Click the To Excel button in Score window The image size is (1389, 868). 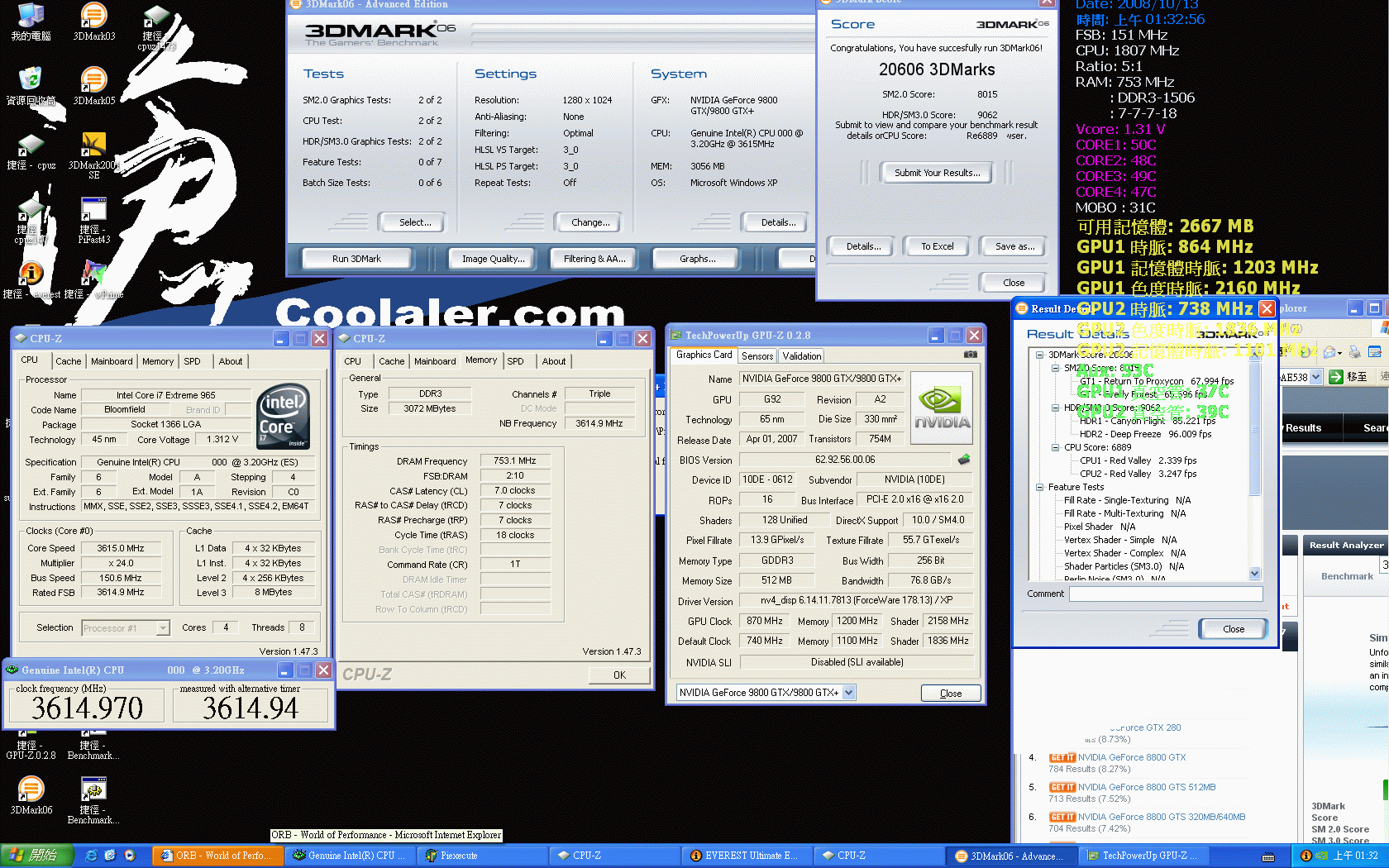click(x=938, y=246)
